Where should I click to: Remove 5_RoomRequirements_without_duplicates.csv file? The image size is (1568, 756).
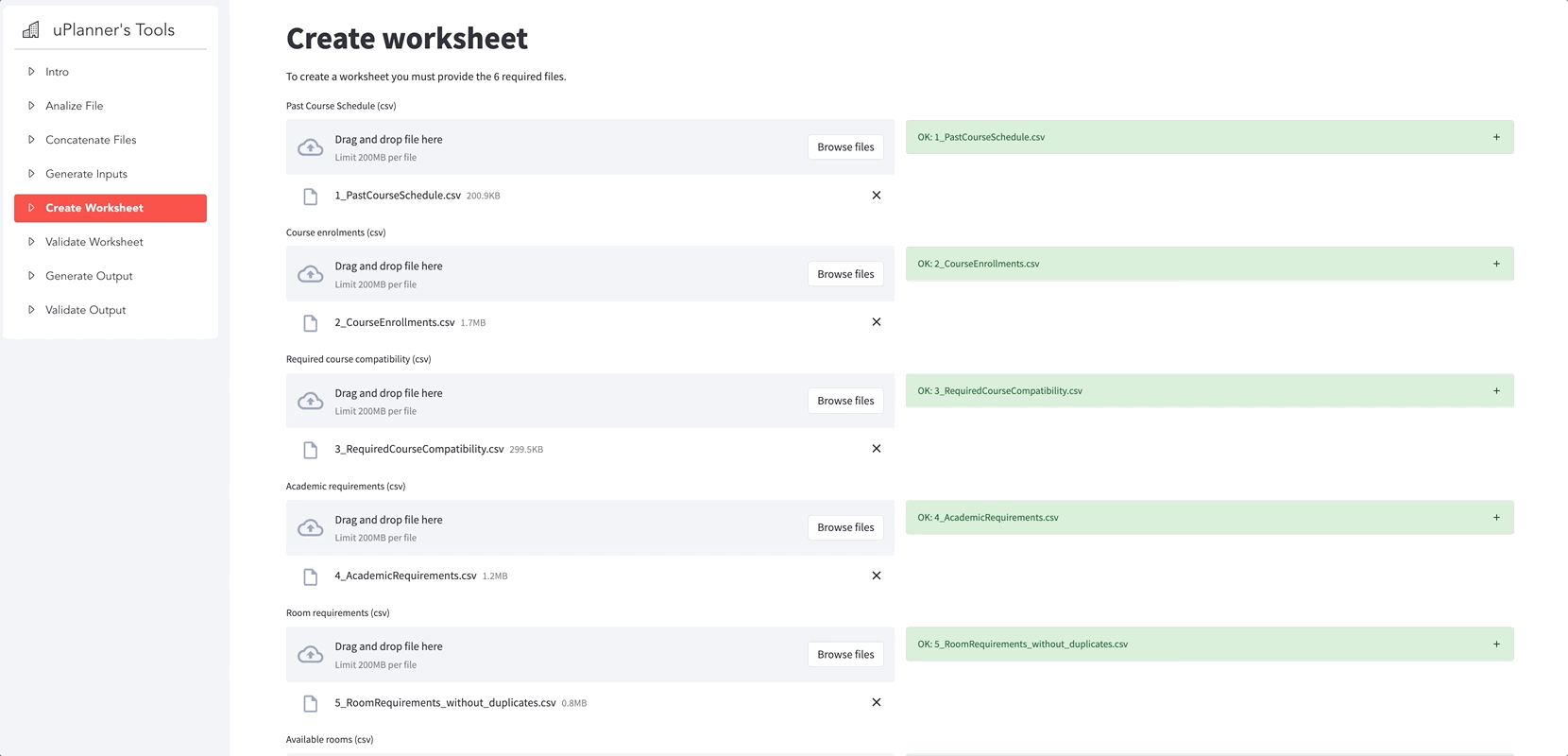pyautogui.click(x=876, y=702)
